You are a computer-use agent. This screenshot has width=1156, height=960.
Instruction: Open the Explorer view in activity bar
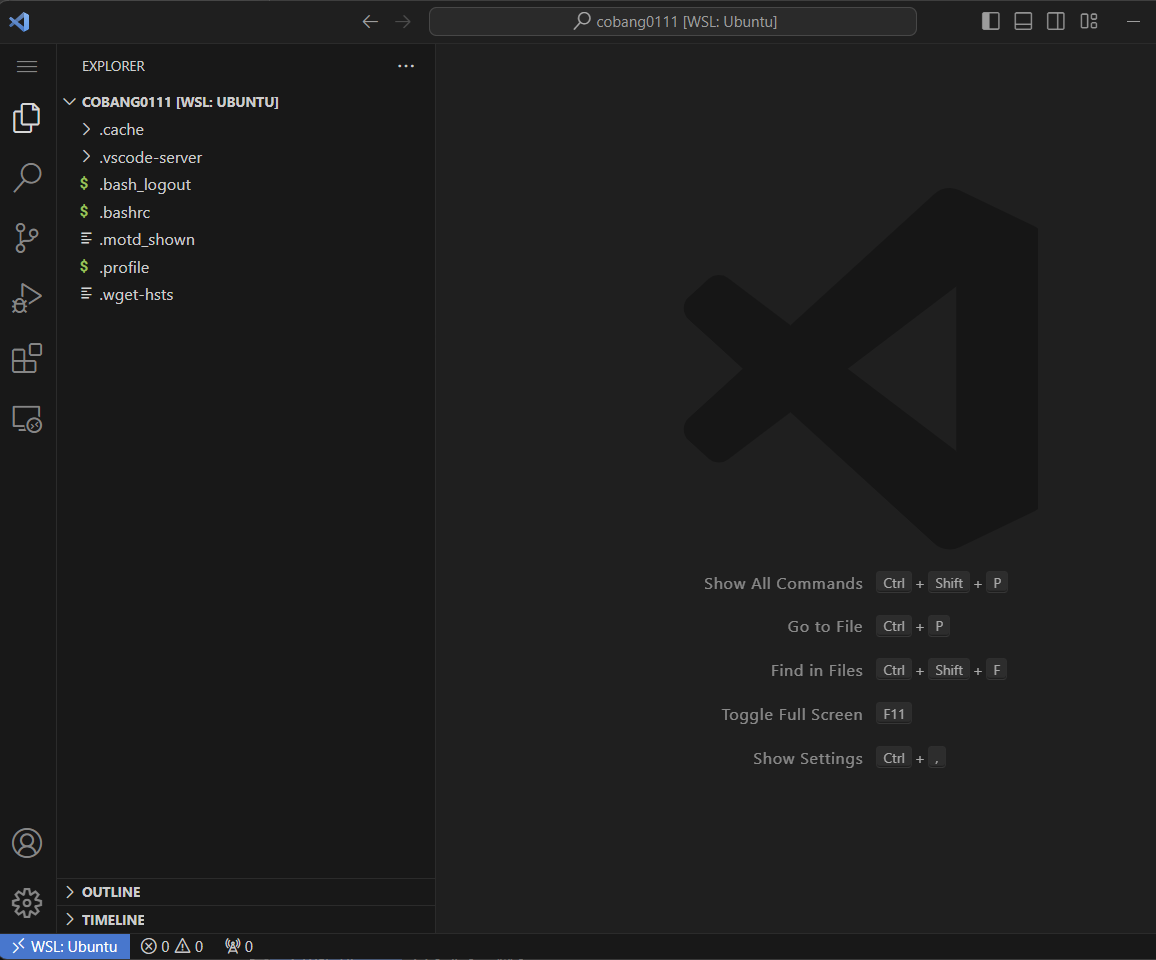[27, 118]
